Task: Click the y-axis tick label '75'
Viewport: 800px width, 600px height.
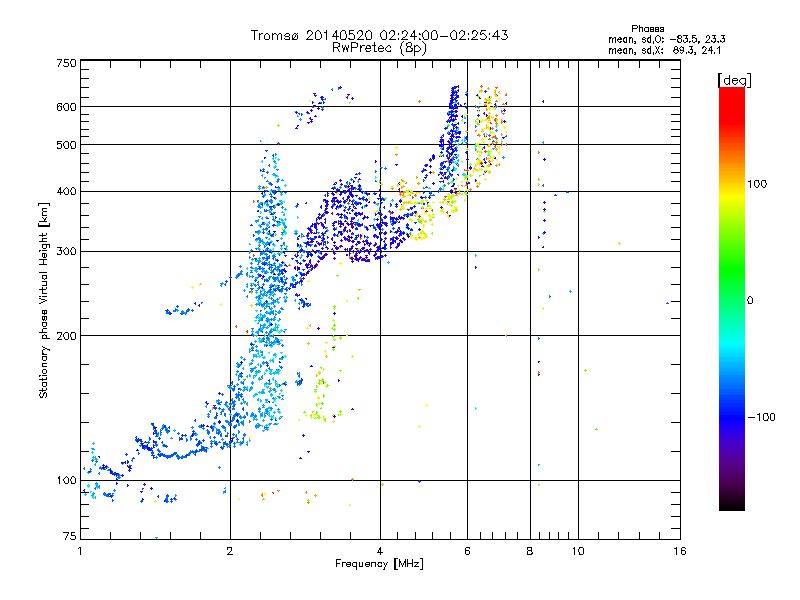Action: pos(70,536)
